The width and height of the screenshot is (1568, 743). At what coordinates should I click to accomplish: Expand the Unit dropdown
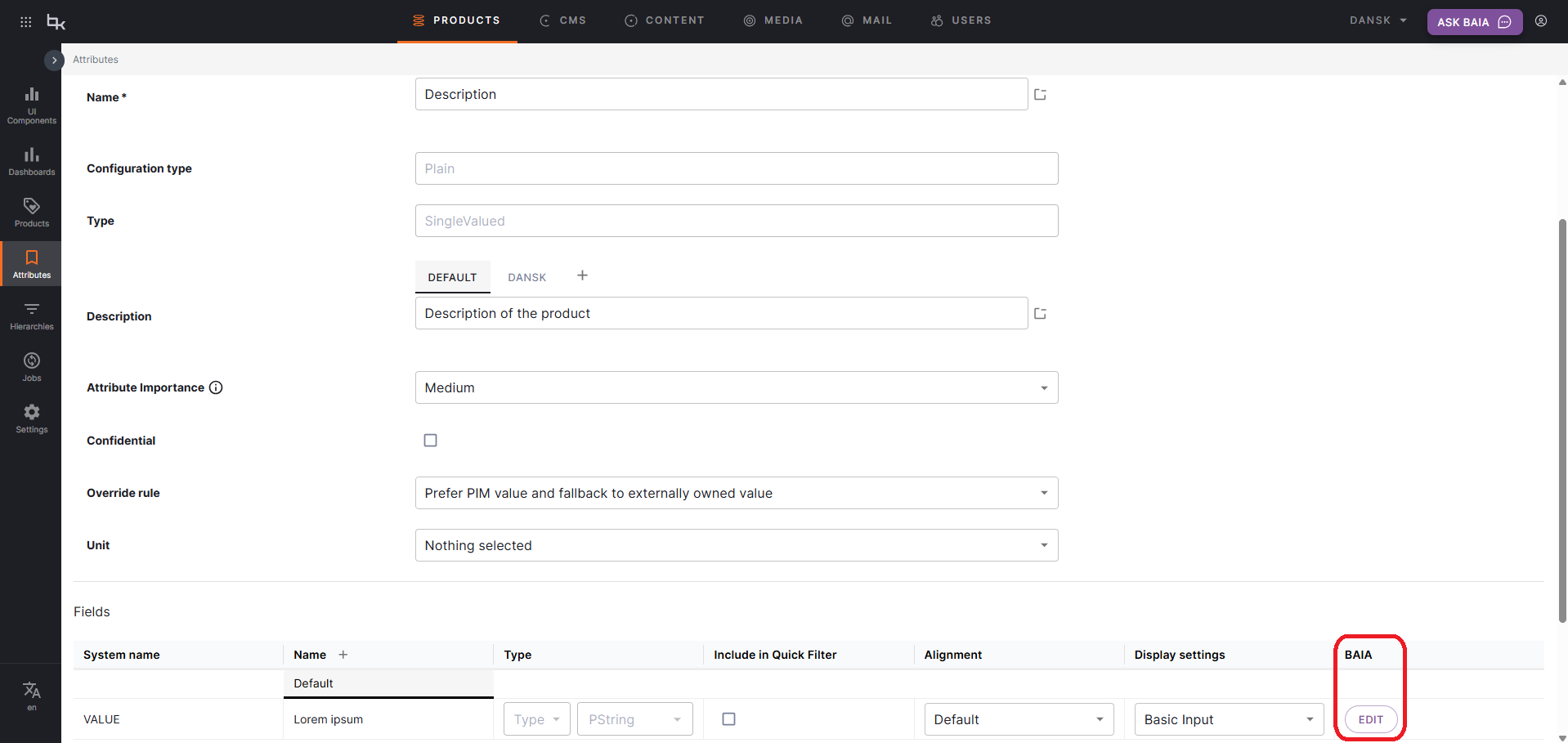click(x=736, y=545)
